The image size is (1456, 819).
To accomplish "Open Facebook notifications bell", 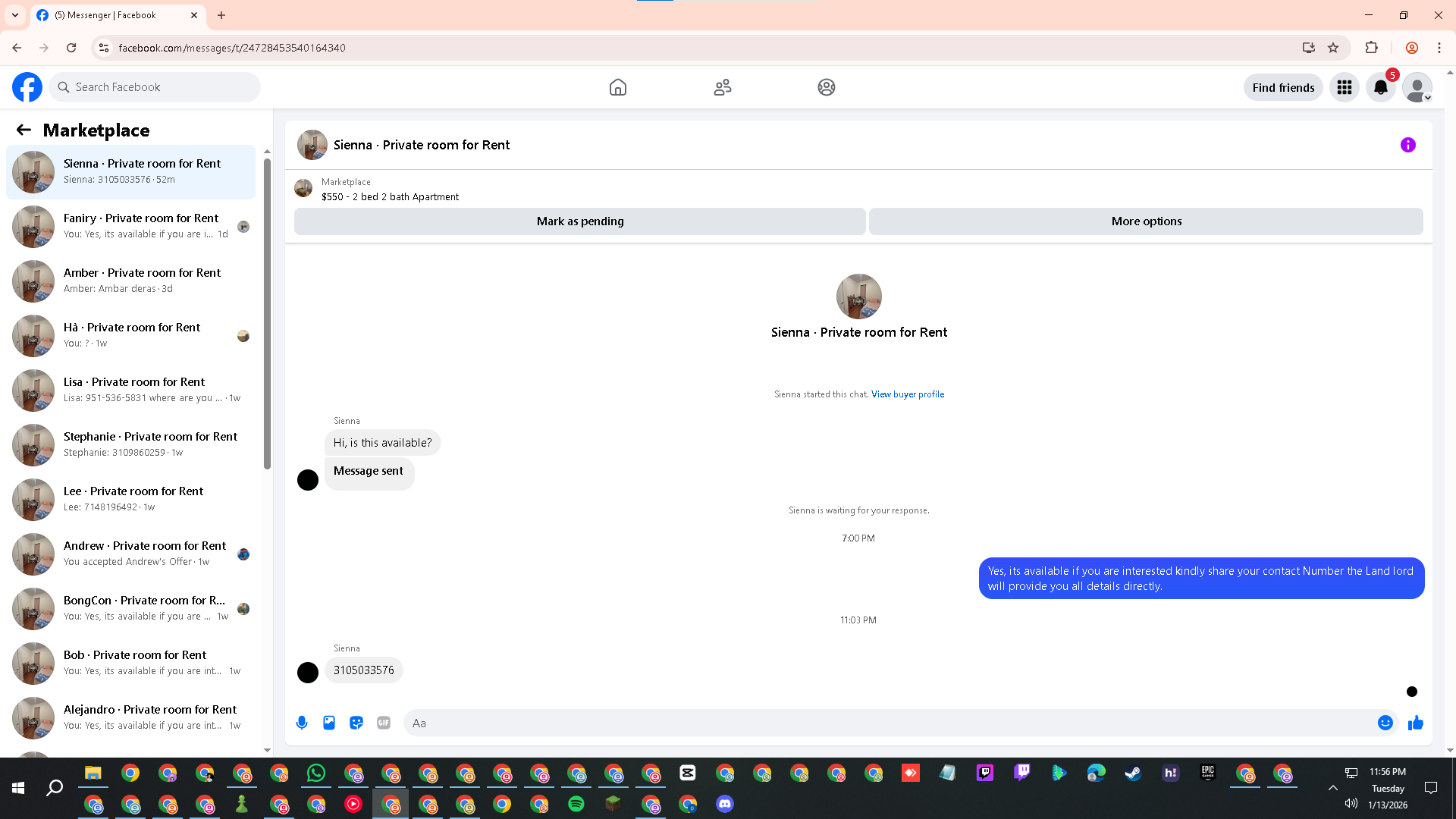I will point(1380,87).
